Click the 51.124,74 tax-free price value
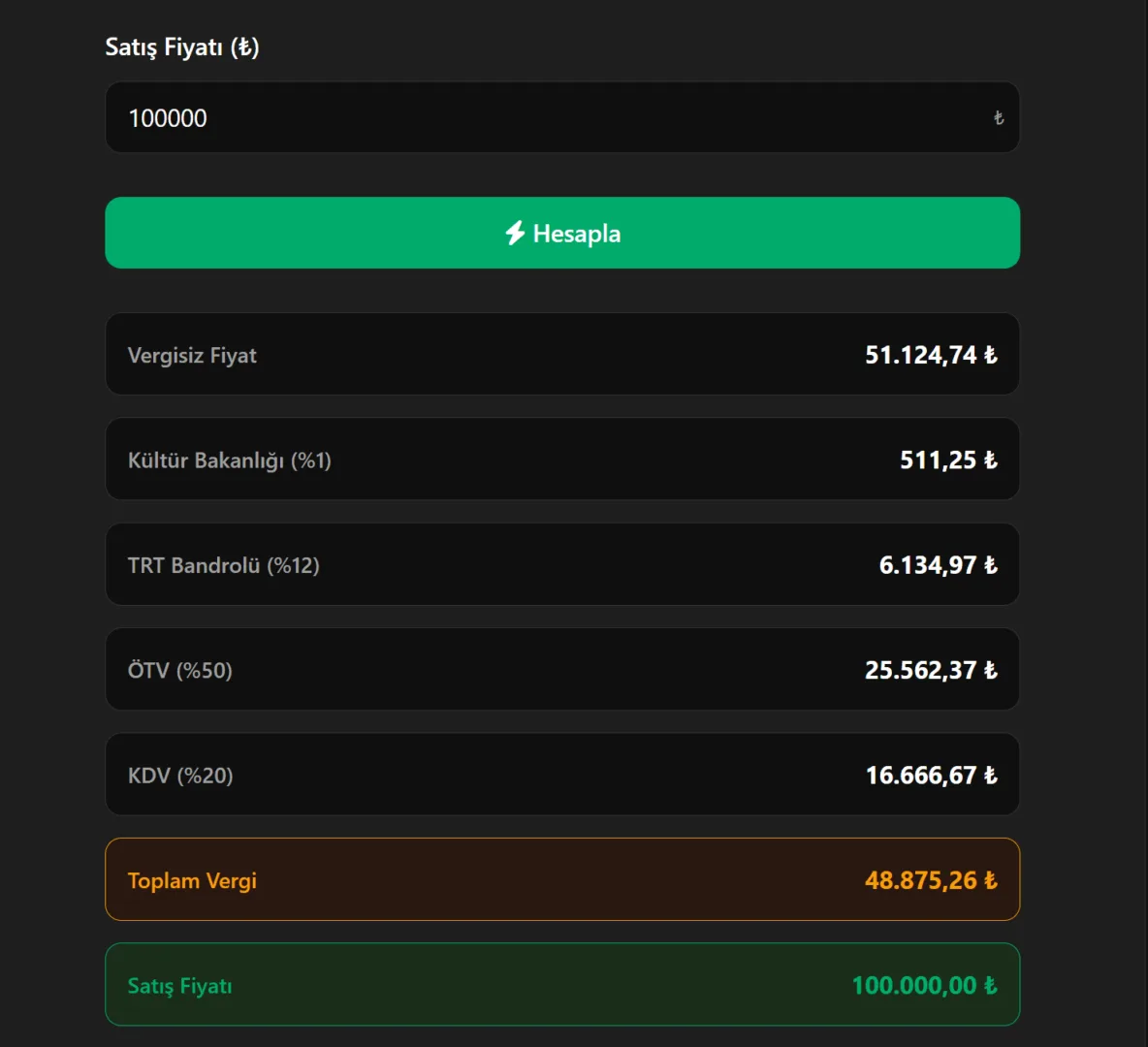 point(921,356)
